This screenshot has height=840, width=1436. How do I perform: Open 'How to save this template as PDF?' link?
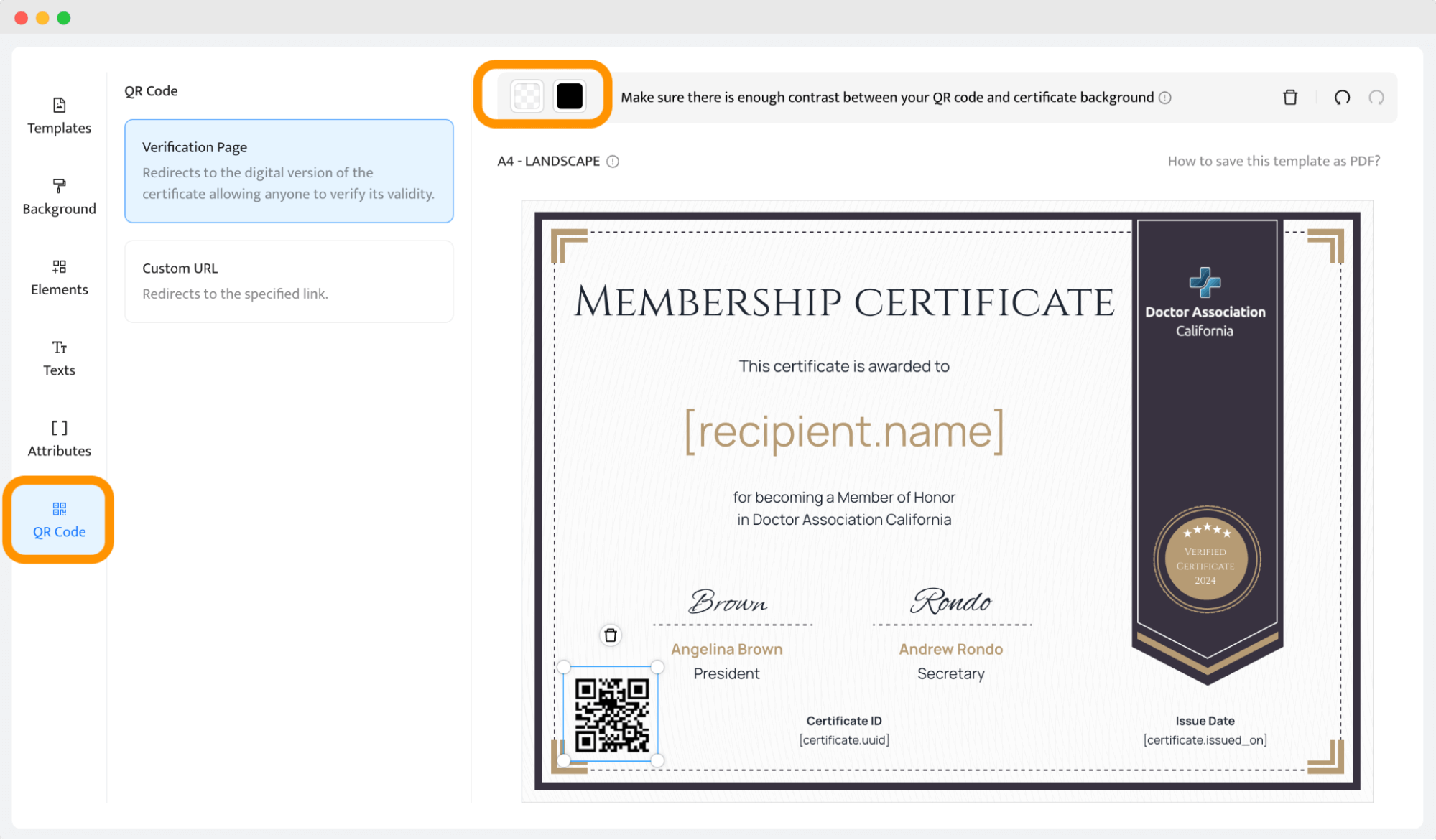click(1274, 161)
